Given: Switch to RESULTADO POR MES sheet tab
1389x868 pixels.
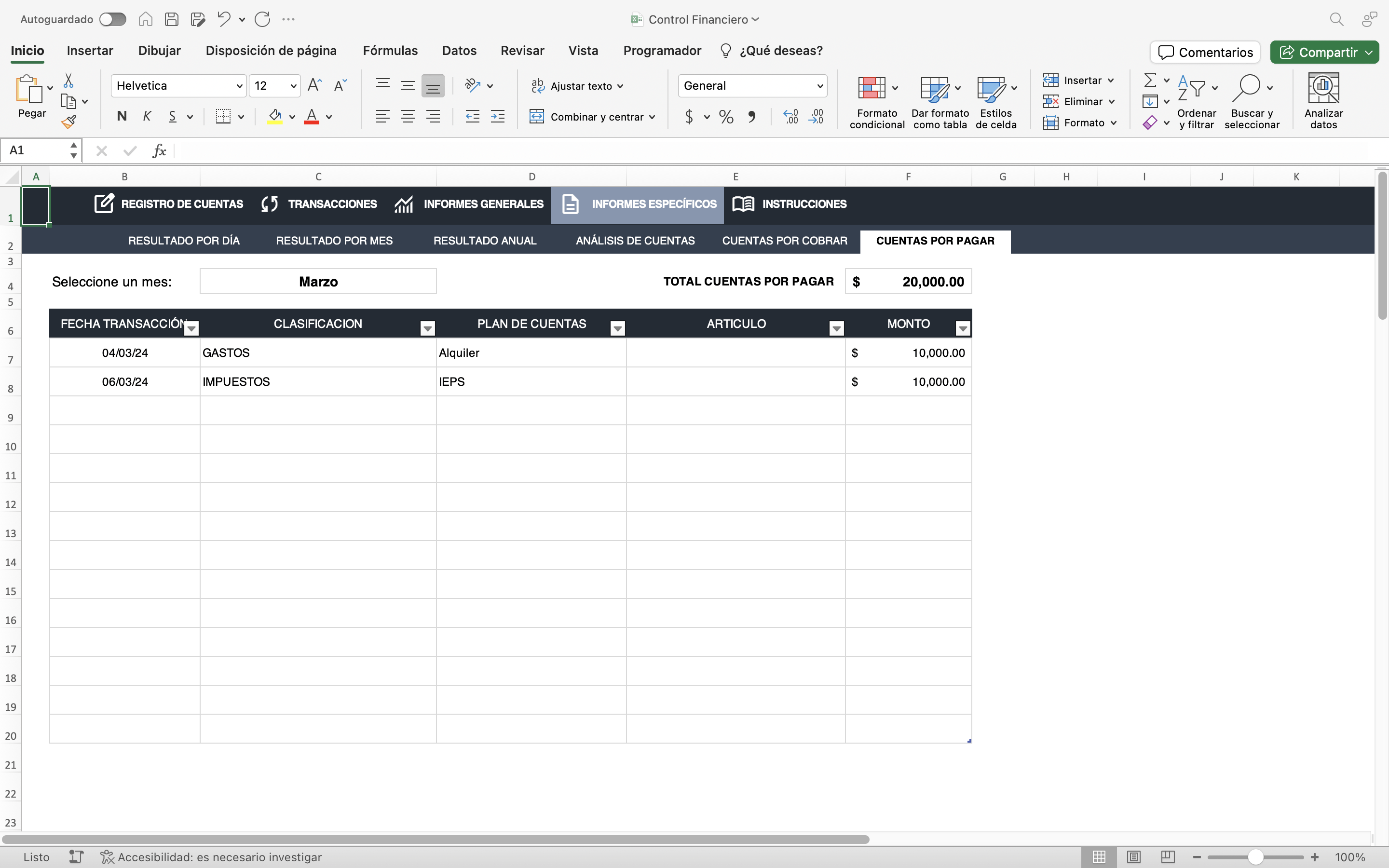Looking at the screenshot, I should (x=334, y=241).
